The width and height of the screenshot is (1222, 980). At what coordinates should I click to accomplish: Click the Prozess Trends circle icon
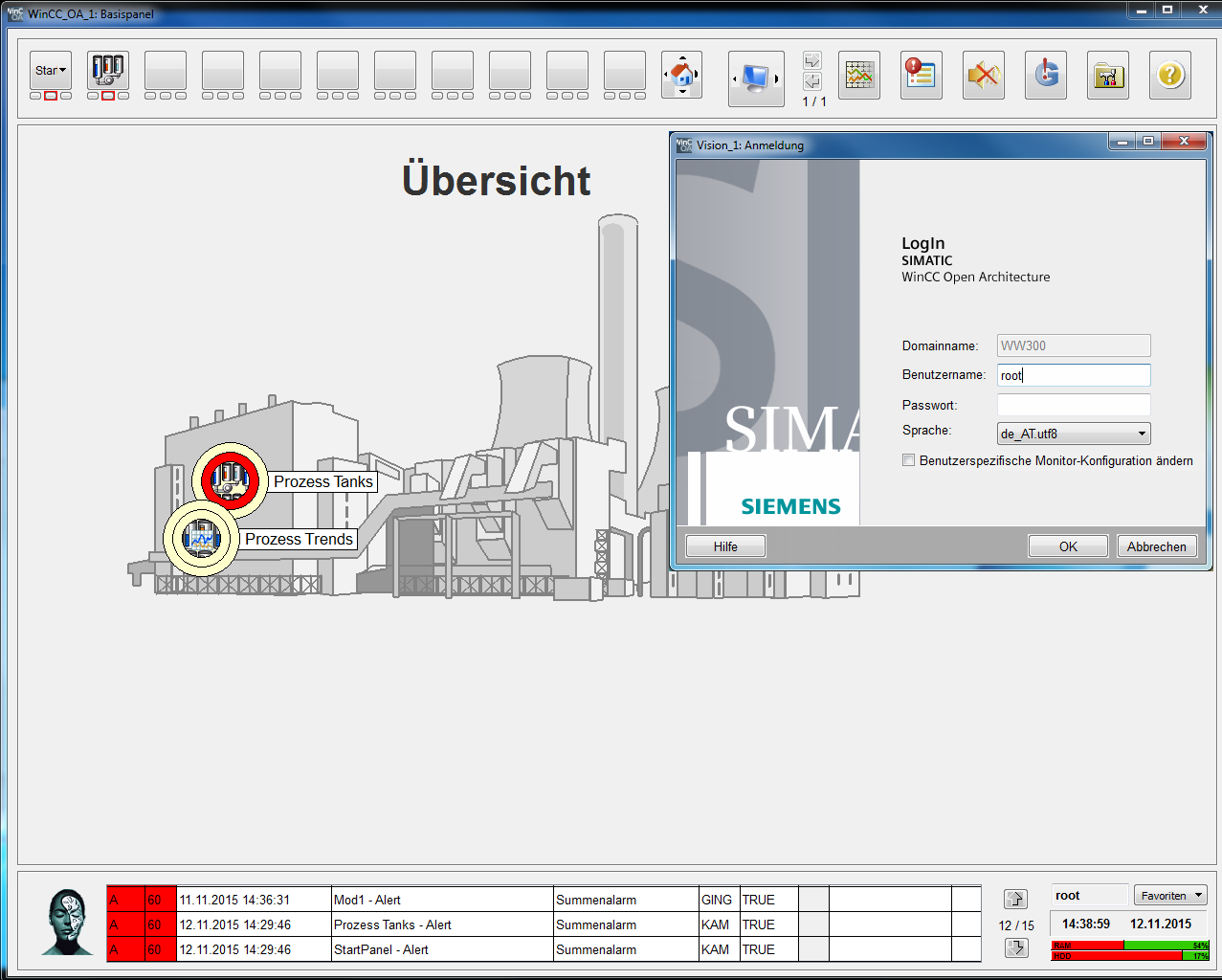(202, 538)
